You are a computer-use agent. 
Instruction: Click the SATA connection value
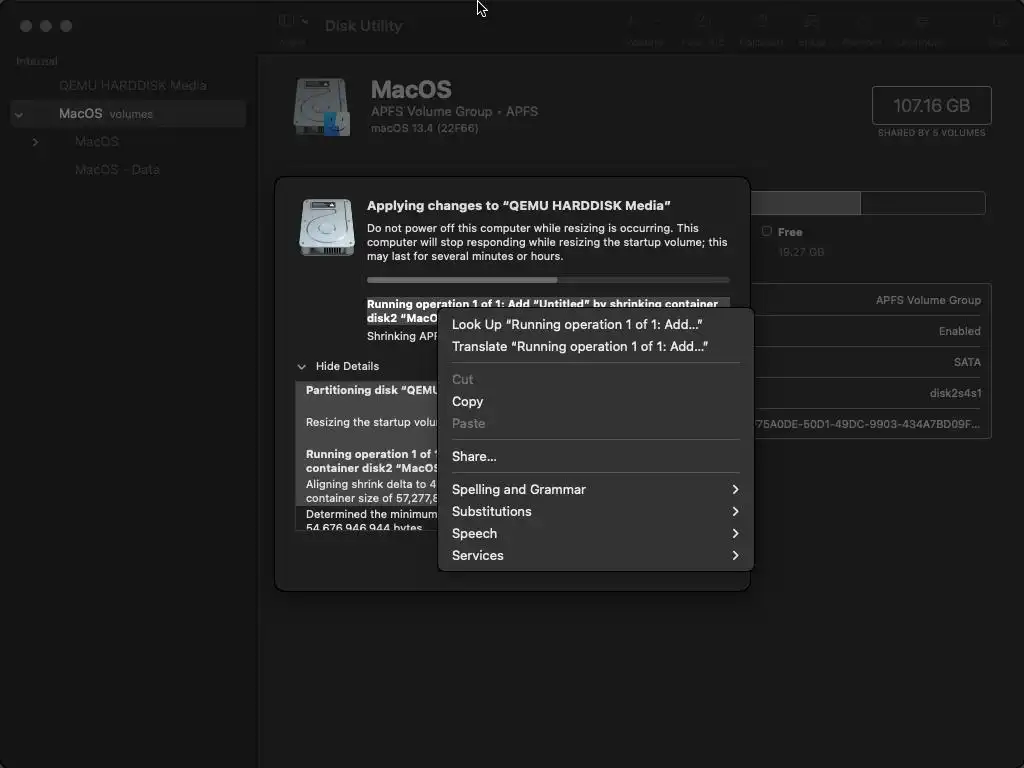(967, 362)
